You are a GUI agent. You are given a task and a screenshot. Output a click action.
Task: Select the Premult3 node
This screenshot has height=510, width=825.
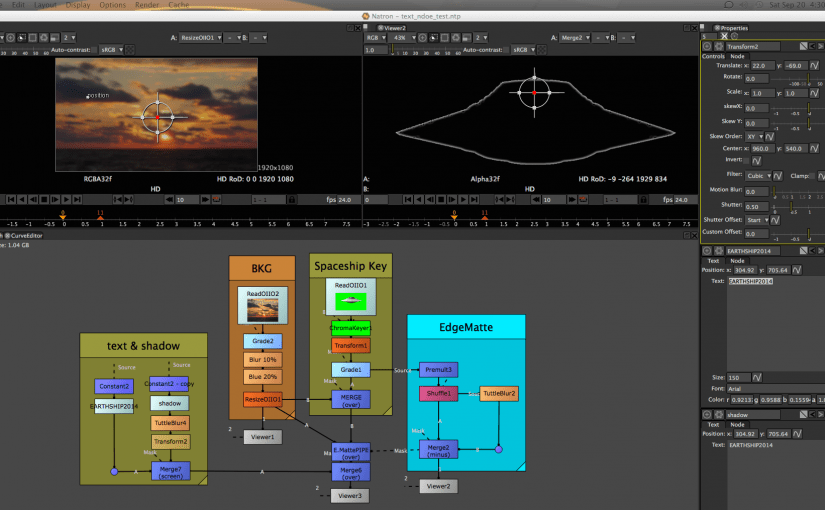438,369
